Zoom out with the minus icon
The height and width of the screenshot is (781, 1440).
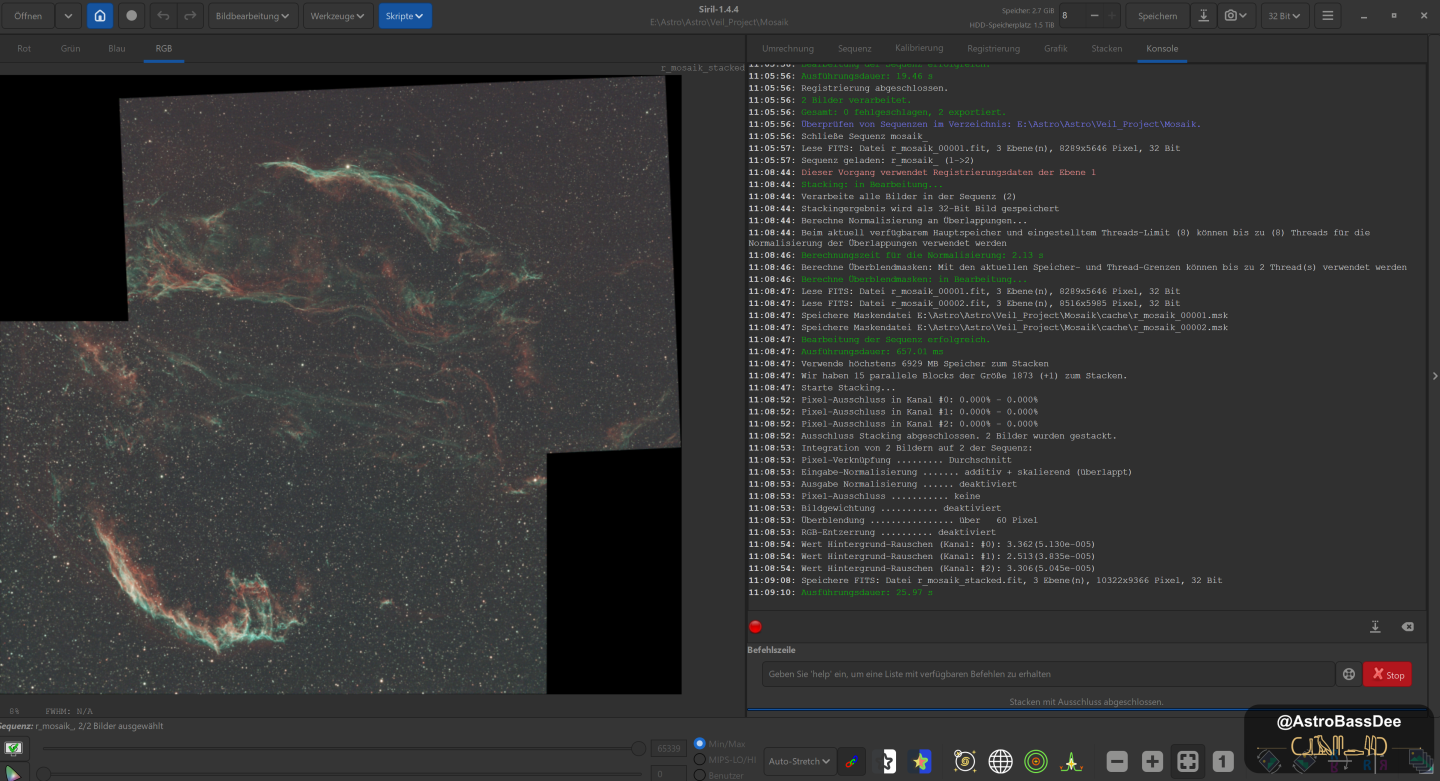coord(1117,762)
